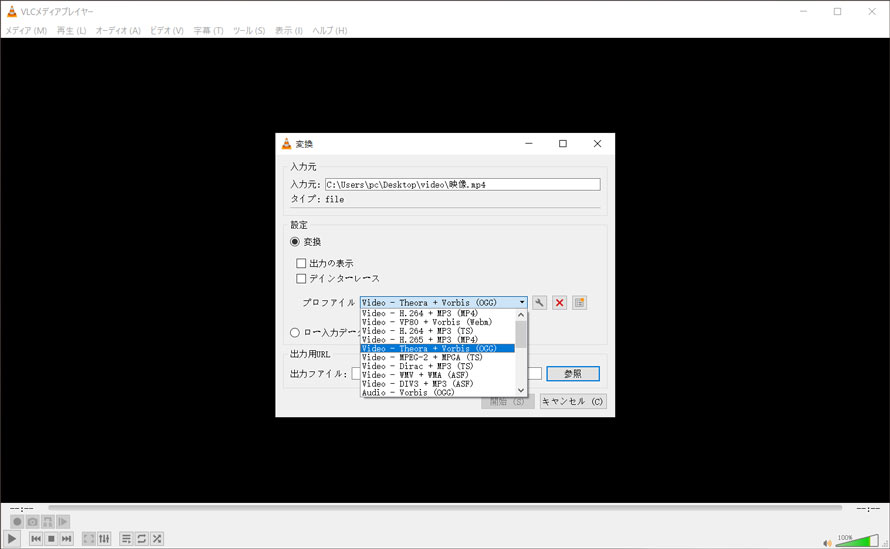Click the Next media button
The width and height of the screenshot is (890, 549).
pyautogui.click(x=66, y=538)
